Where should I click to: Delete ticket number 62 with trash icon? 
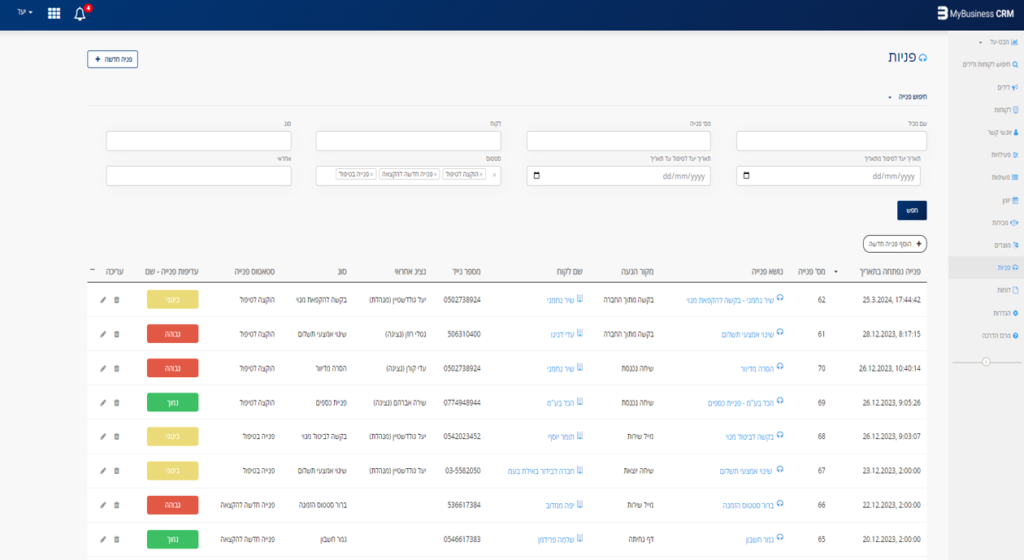click(x=117, y=300)
